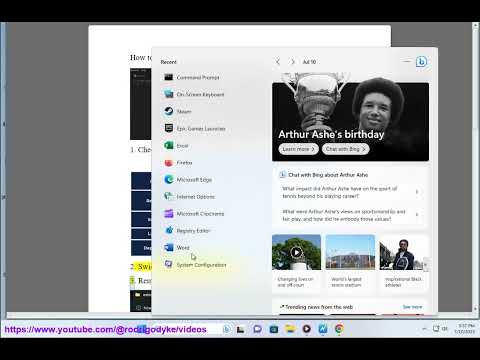Click the Bing chat icon in the search panel's top-right corner
This screenshot has width=480, height=360.
(421, 62)
